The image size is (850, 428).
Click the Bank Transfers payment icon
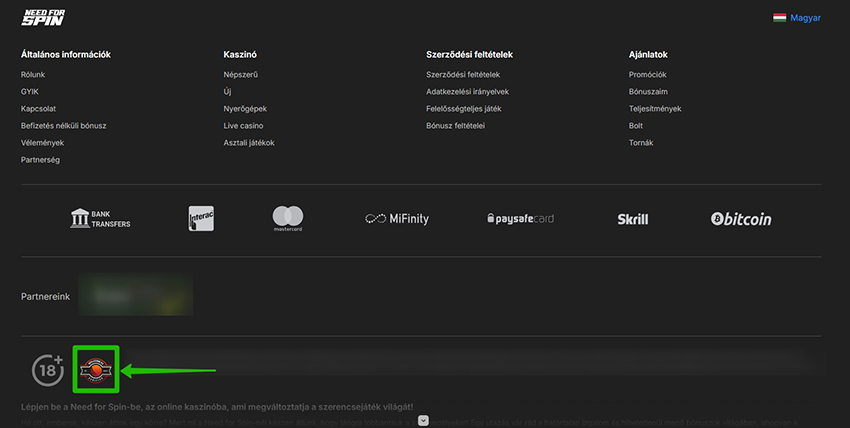coord(100,218)
